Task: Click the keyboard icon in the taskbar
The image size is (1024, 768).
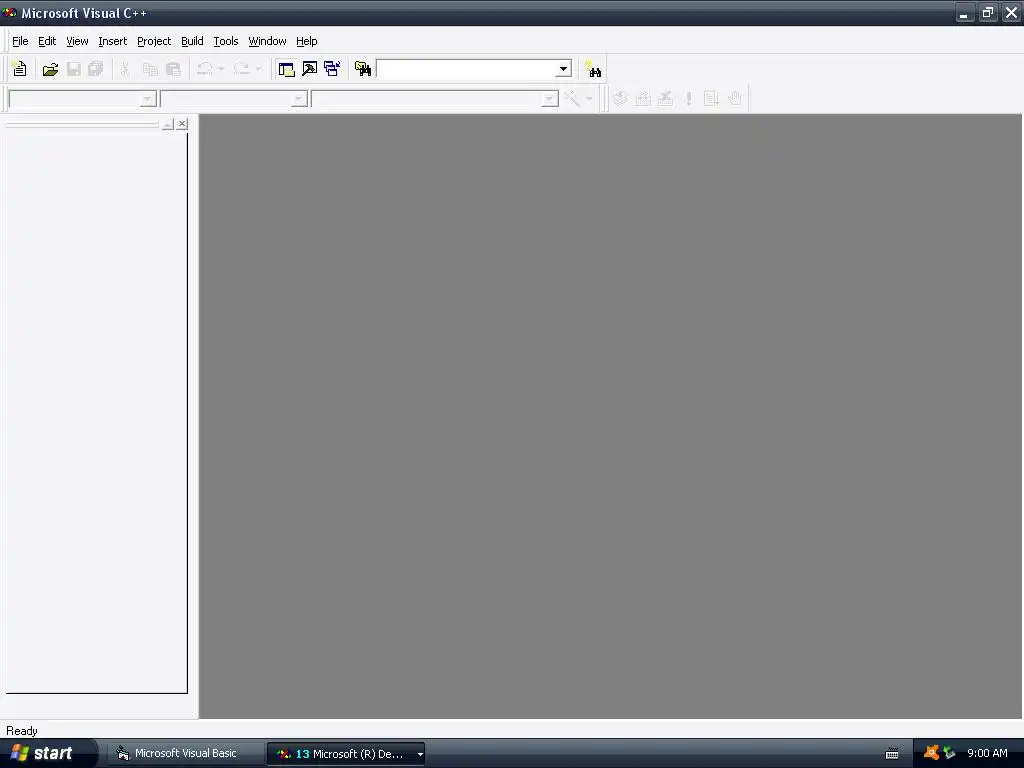Action: click(x=892, y=754)
